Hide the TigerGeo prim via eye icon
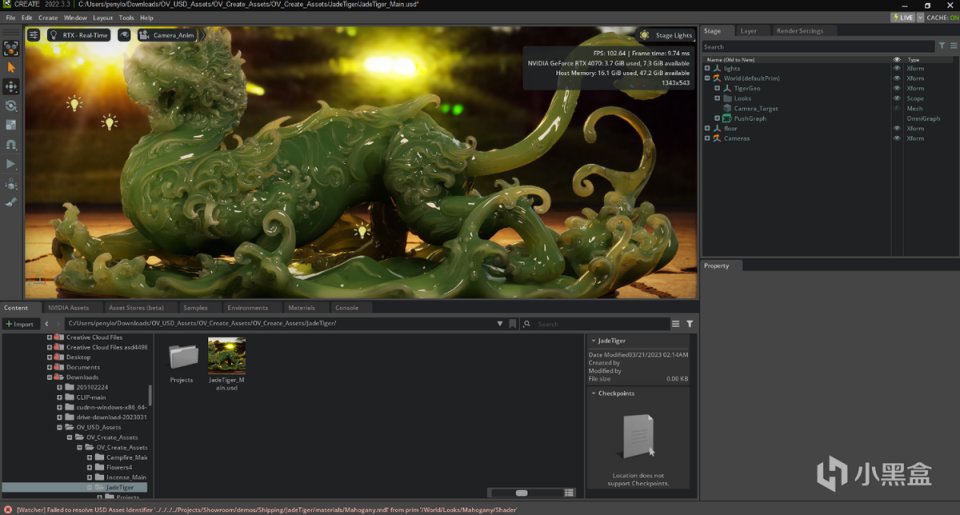Screen dimensions: 960x515 [897, 88]
